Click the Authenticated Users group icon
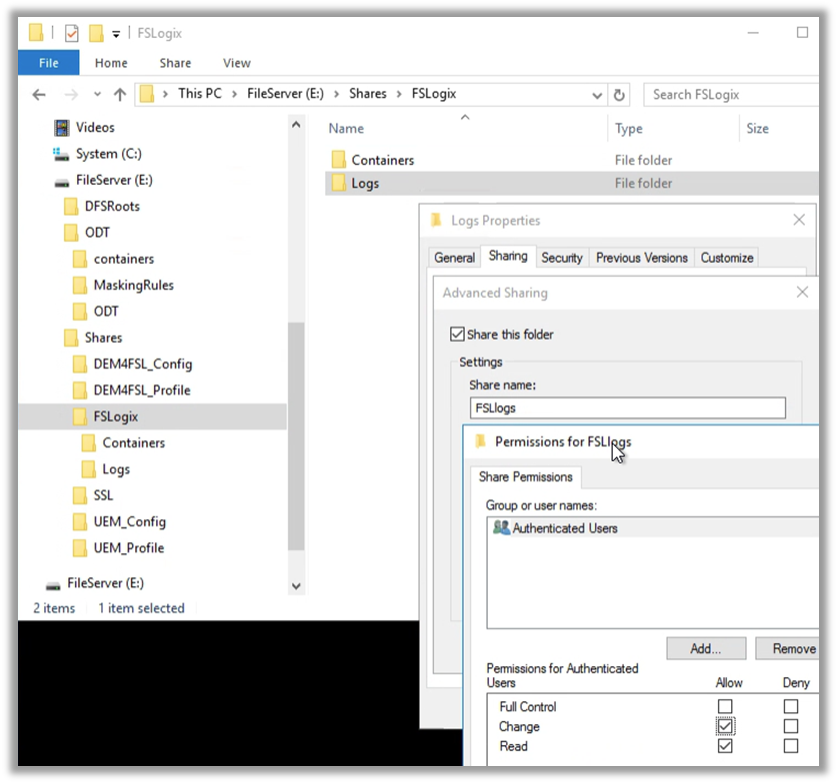This screenshot has height=783, width=837. 501,528
